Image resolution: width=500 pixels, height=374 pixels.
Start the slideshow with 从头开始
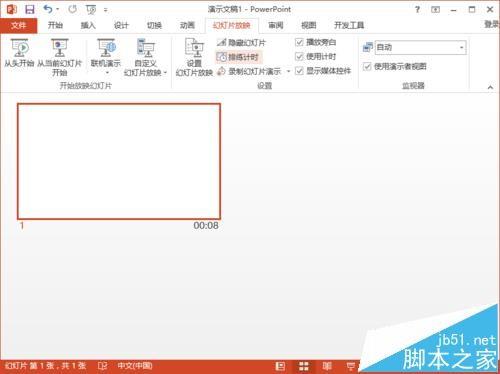click(19, 54)
